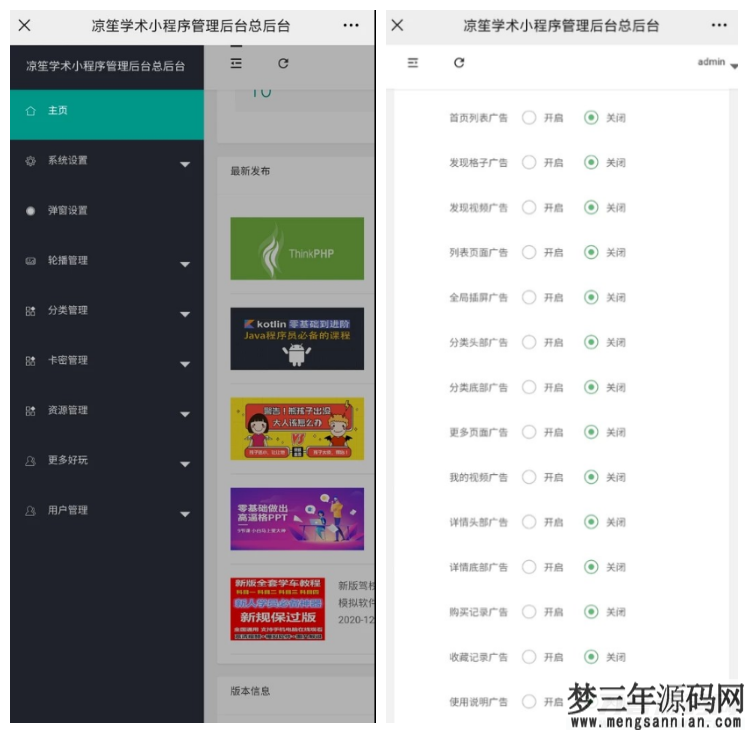Open the kotlin course thumbnail
Screen dimensions: 748x733
pos(297,339)
